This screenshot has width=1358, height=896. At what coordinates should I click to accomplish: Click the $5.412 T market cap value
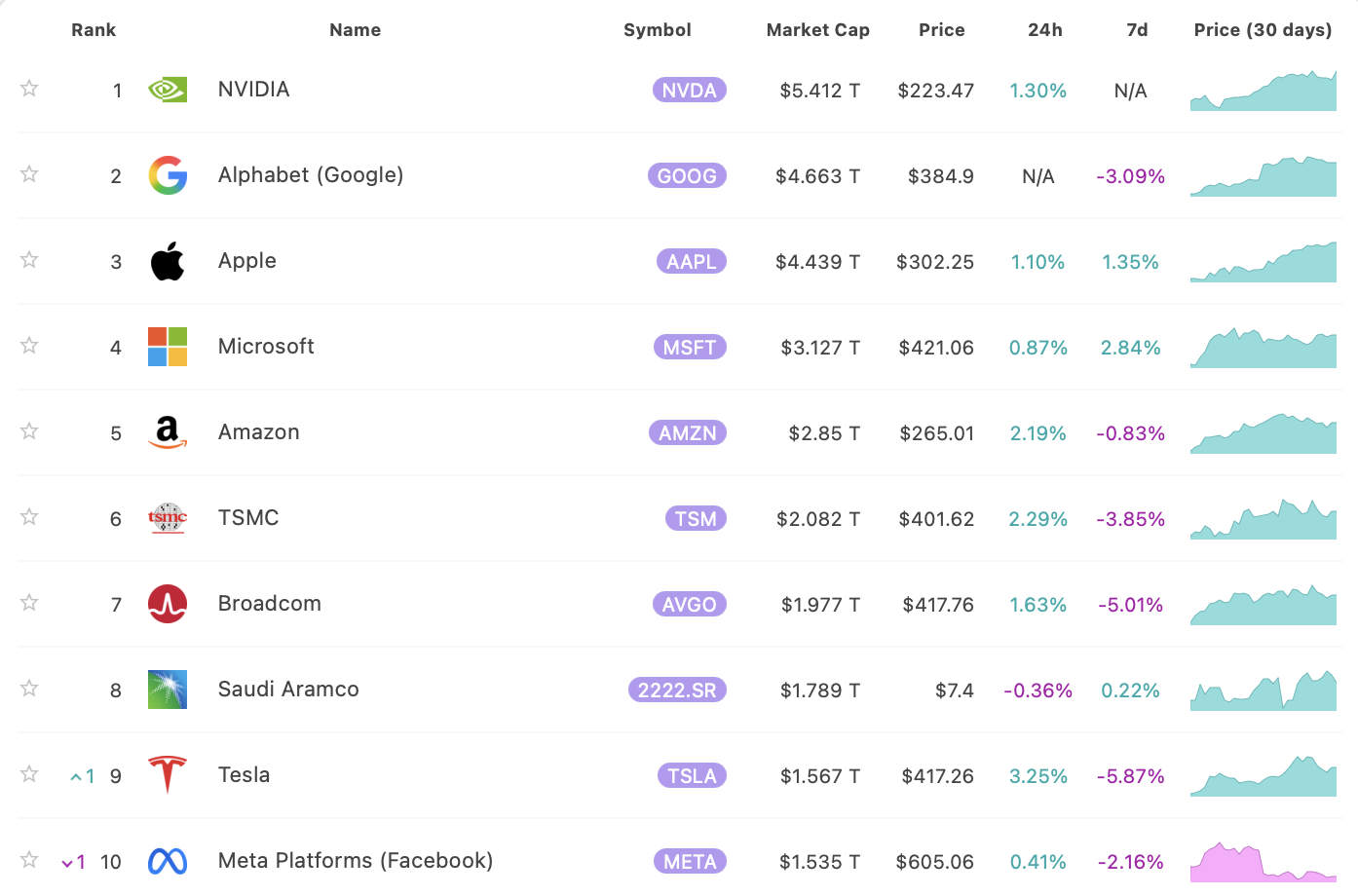(x=820, y=91)
